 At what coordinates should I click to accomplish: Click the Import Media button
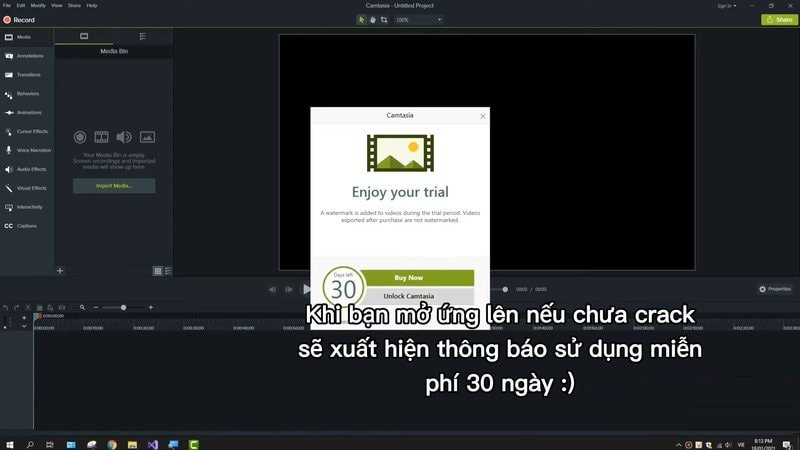coord(114,186)
